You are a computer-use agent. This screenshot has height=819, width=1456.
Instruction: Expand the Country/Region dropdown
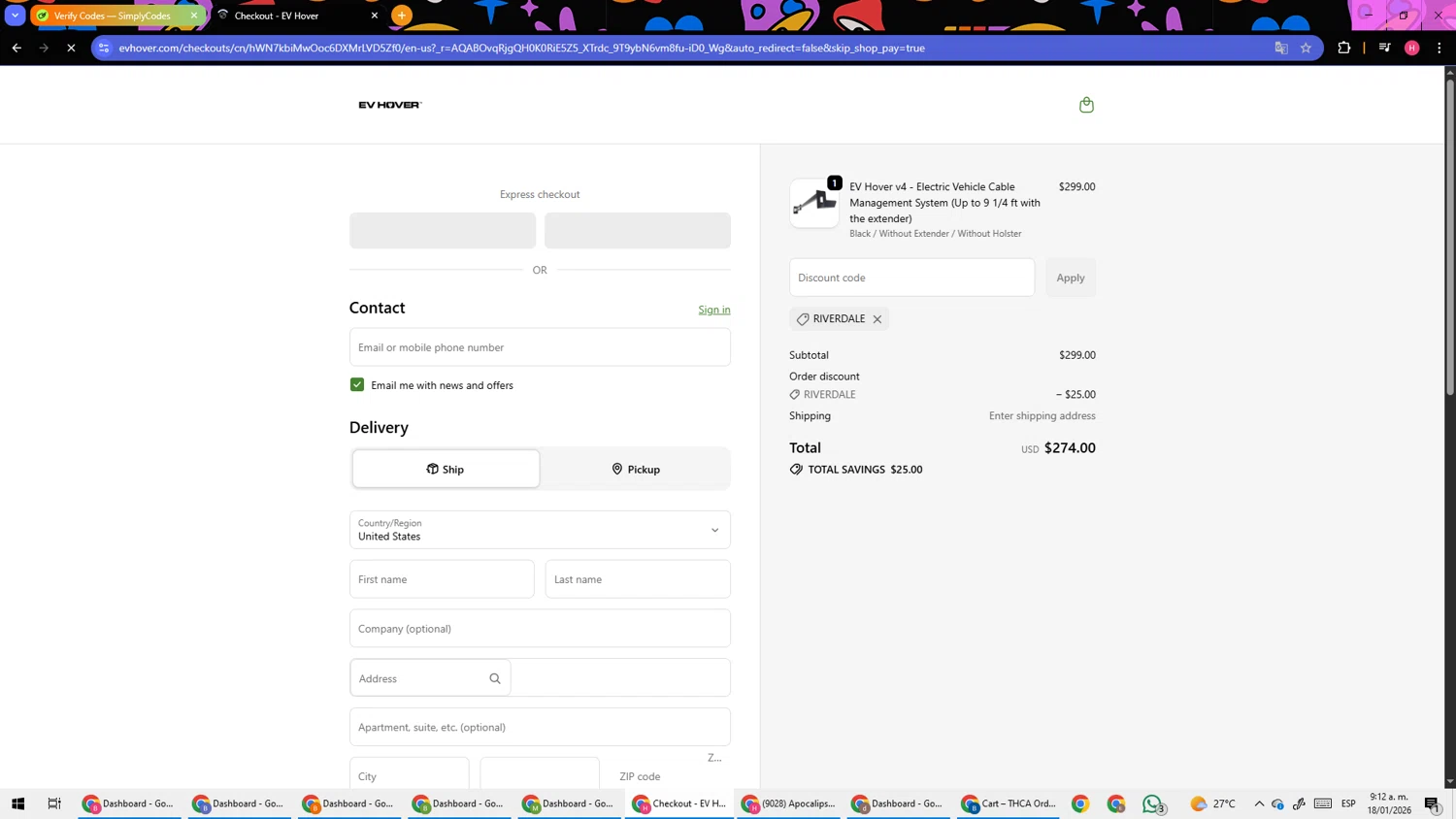[540, 530]
